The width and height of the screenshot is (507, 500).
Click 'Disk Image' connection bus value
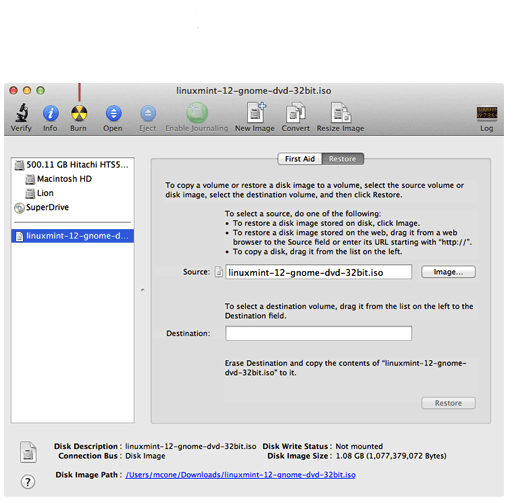(145, 456)
